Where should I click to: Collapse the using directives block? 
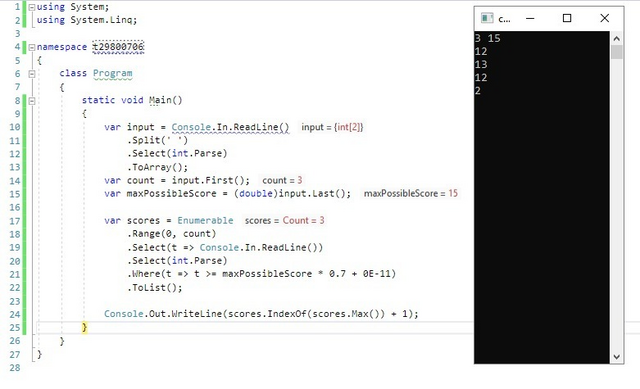point(31,7)
